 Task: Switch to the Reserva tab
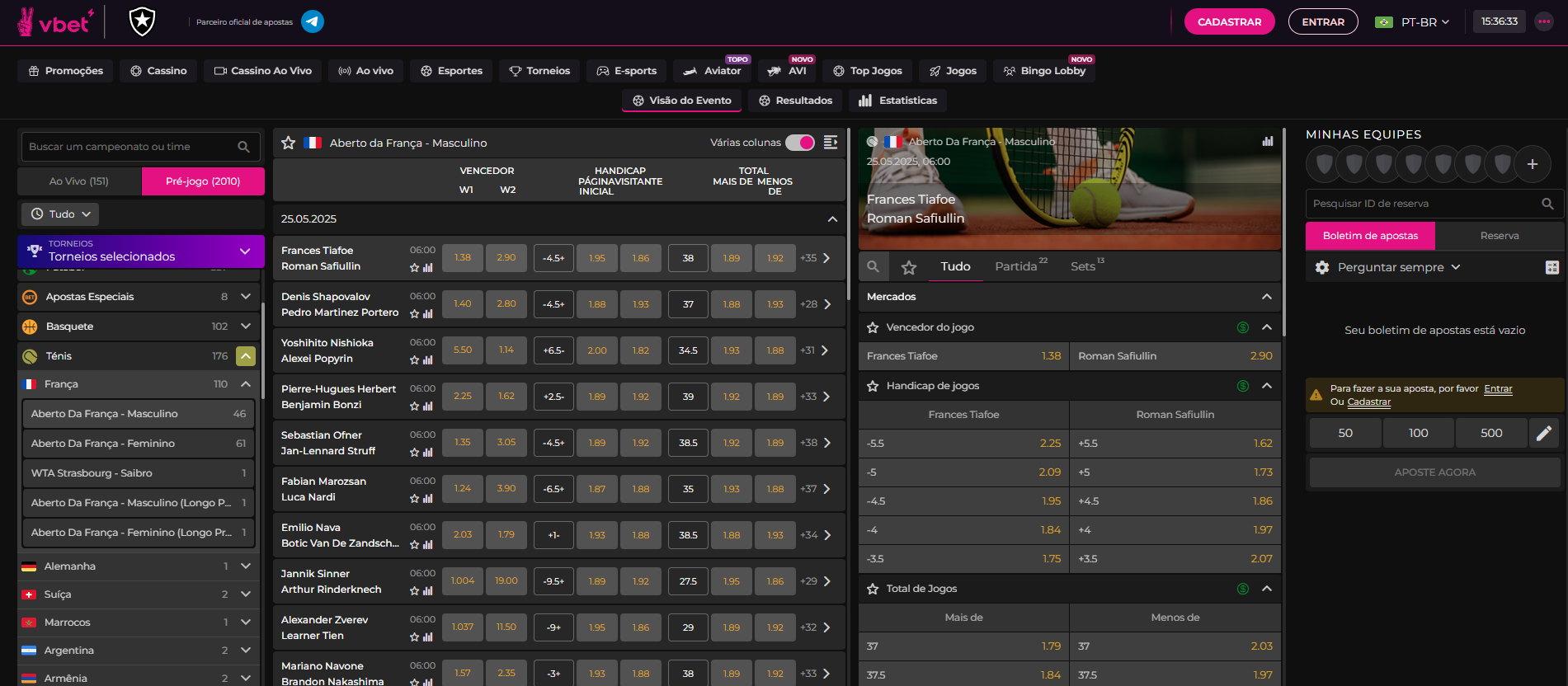pyautogui.click(x=1500, y=236)
